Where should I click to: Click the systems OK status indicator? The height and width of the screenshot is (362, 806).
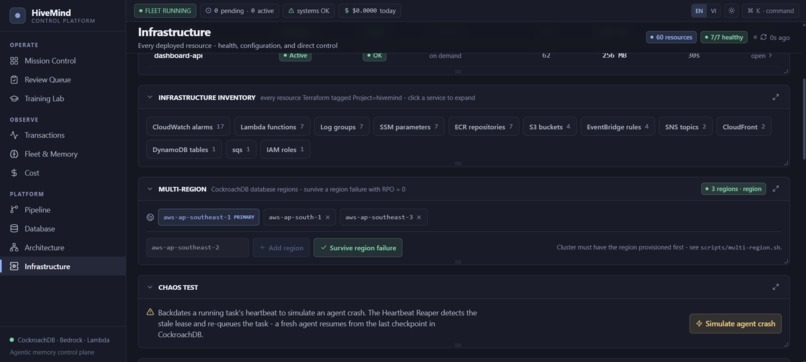click(x=308, y=10)
